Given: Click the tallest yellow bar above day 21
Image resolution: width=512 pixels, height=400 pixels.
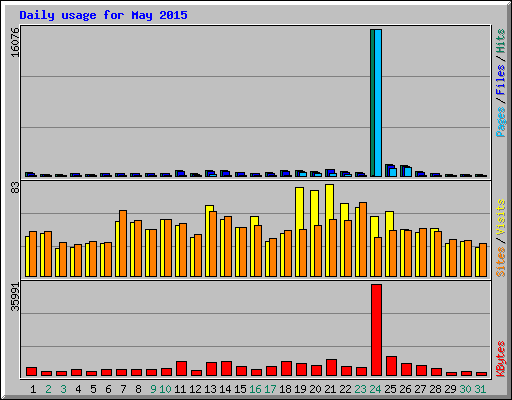Looking at the screenshot, I should (329, 202).
